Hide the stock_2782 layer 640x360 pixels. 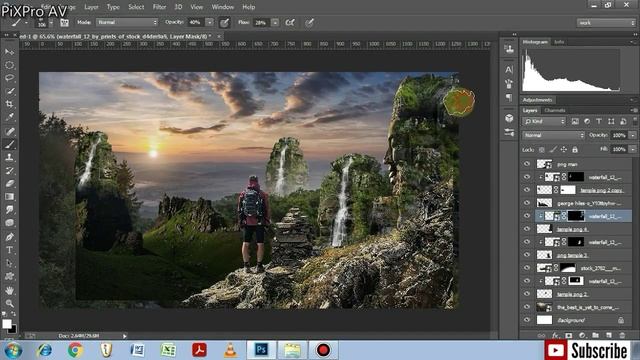click(x=527, y=268)
